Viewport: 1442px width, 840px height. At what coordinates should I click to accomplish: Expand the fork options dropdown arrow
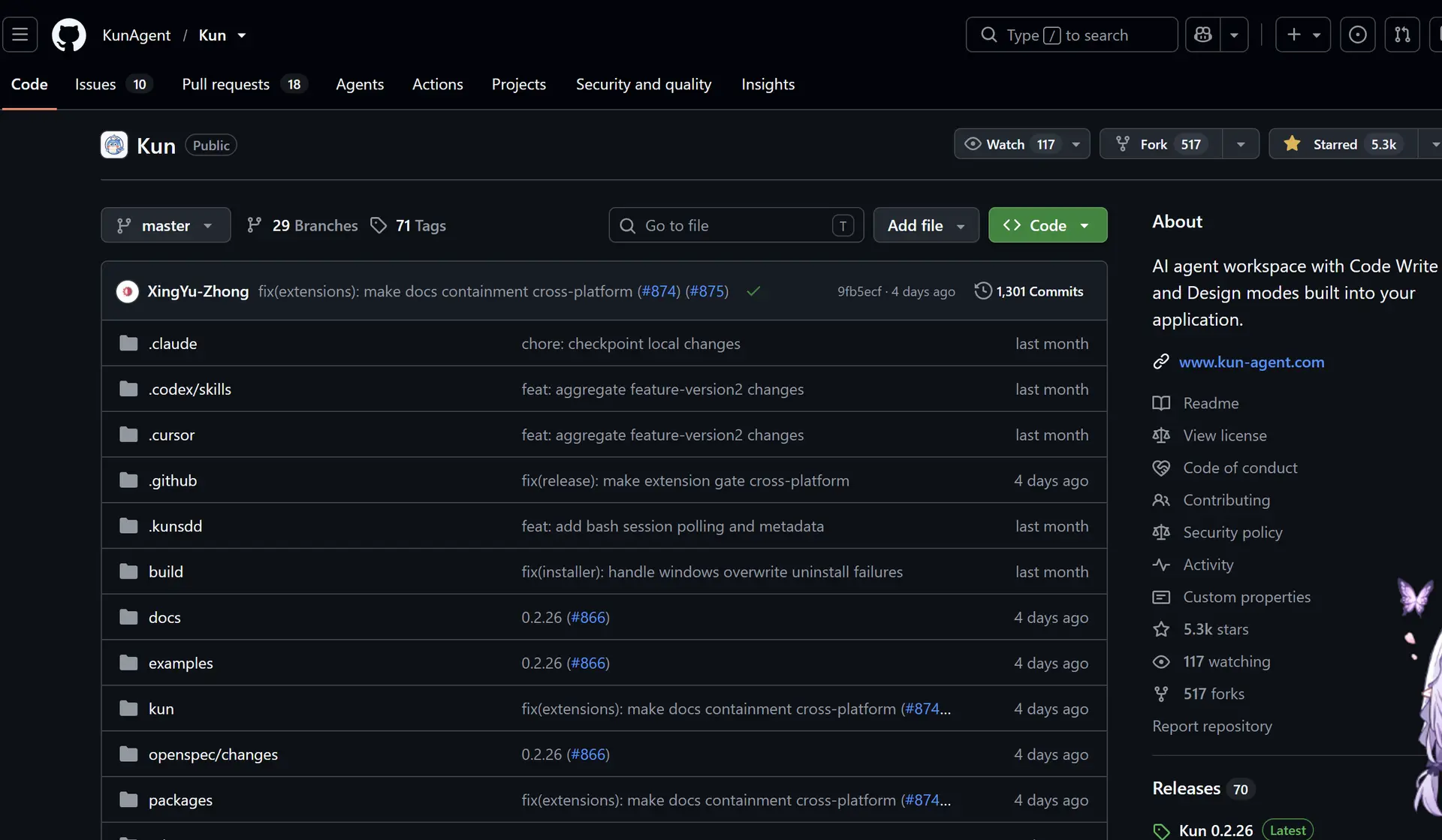(1241, 144)
